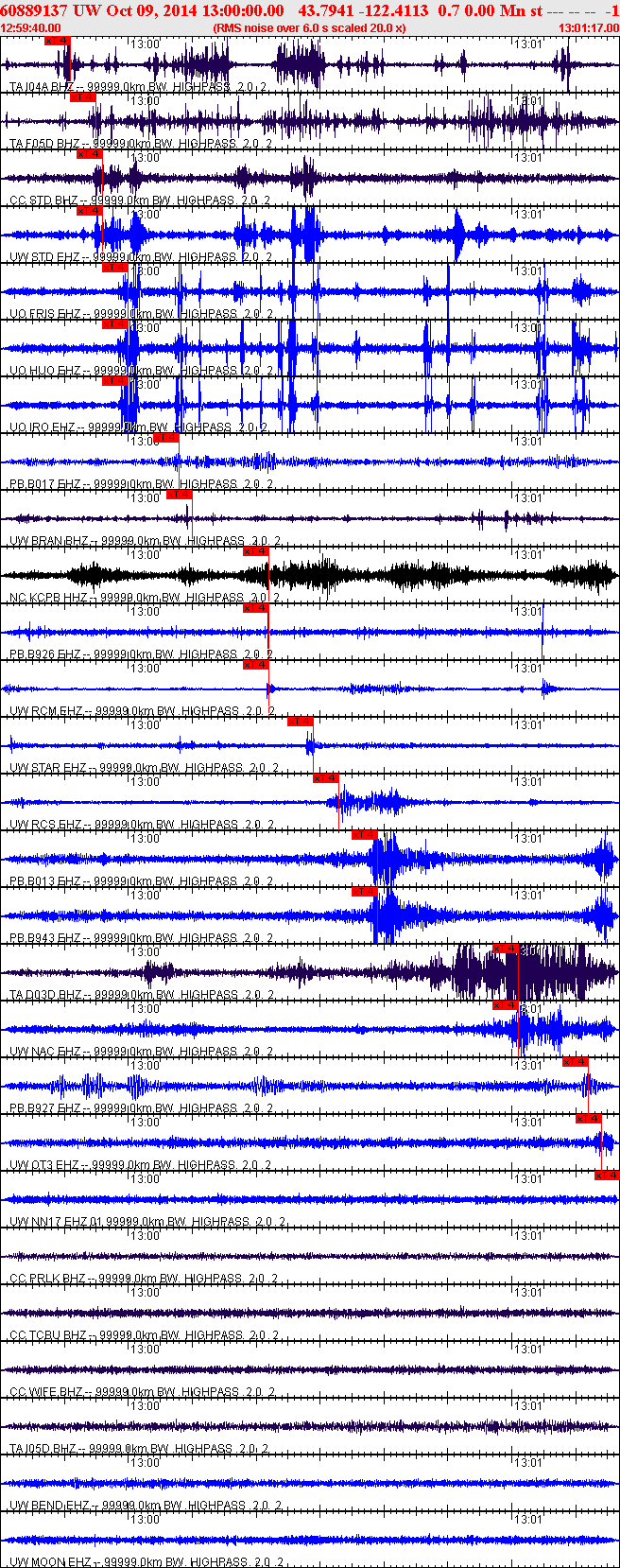
Task: Select the "CC STD BHZ" station label
Action: tap(43, 200)
